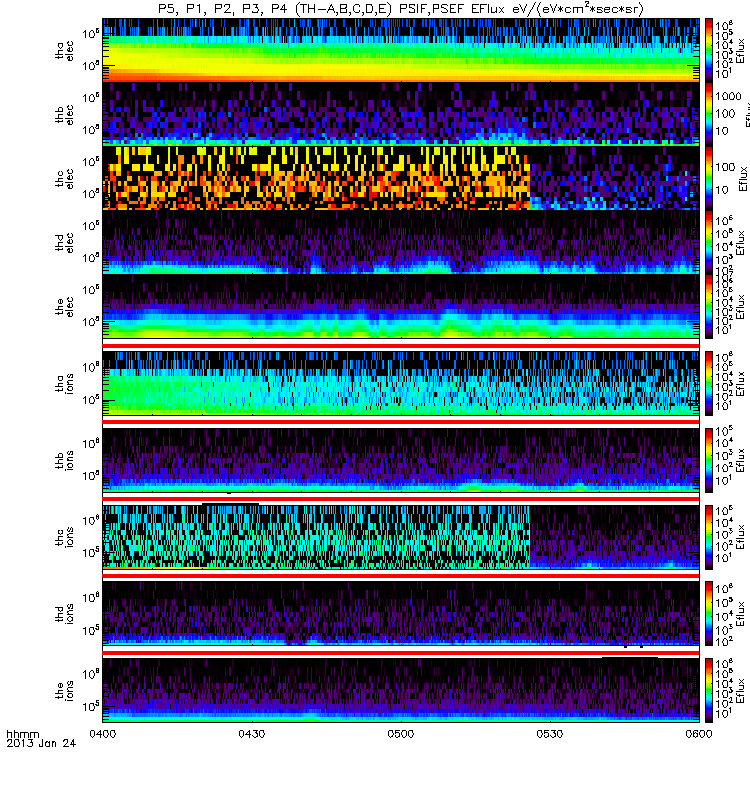Click the 0400 time axis label
The height and width of the screenshot is (800, 750).
coord(103,734)
